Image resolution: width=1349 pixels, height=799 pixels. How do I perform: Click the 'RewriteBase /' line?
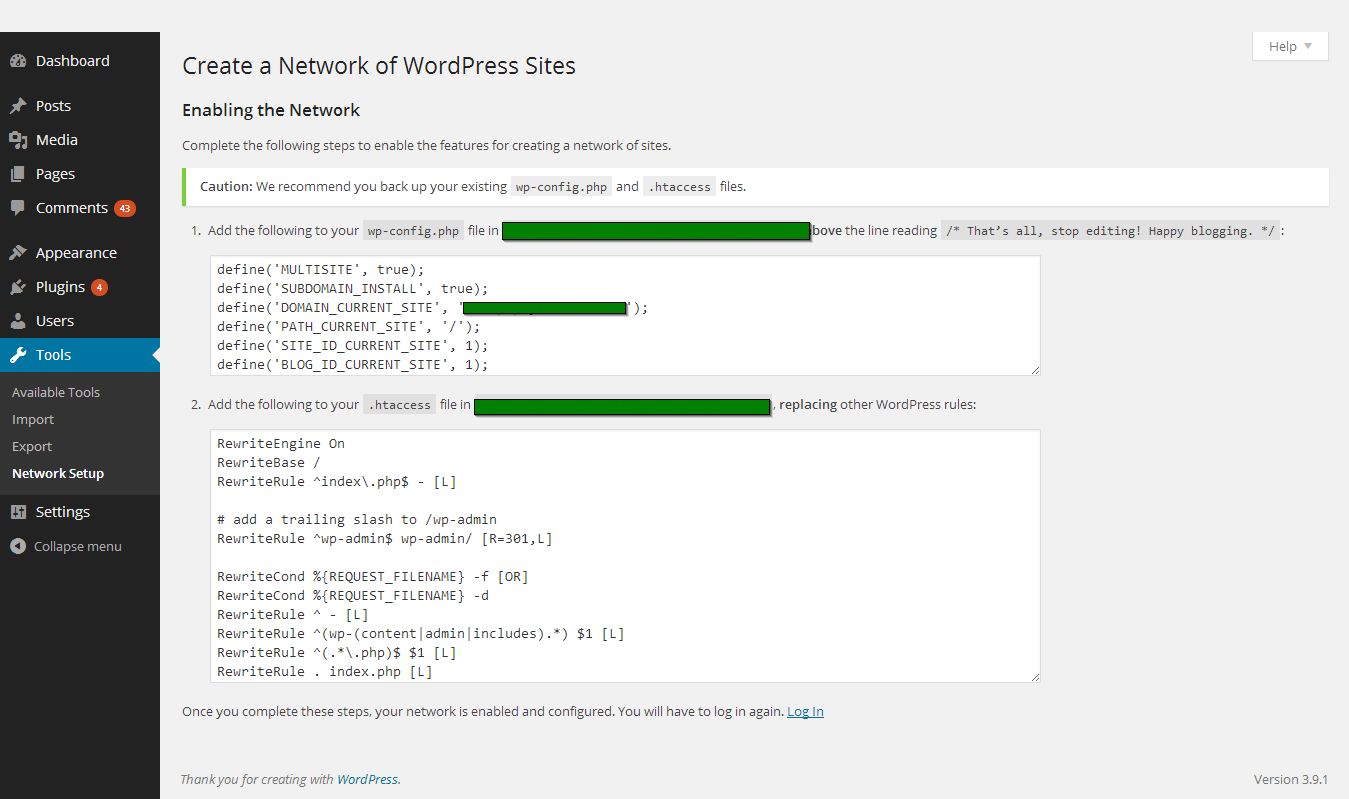(x=269, y=462)
